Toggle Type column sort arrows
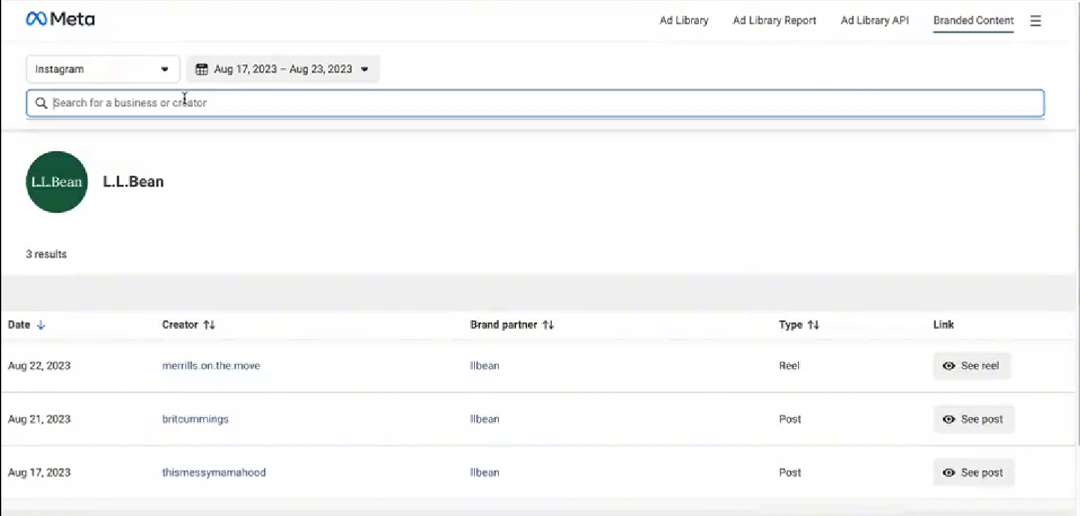 click(813, 325)
